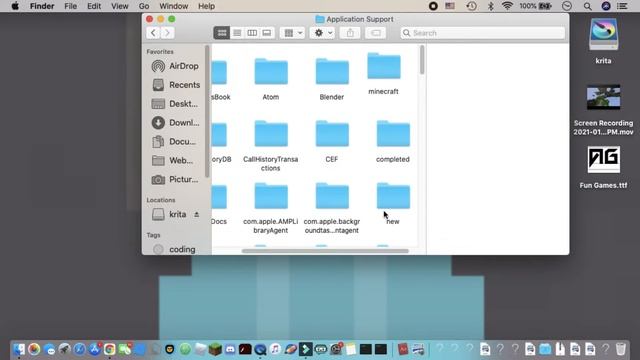Screen dimensions: 640x360
Task: Open Documents in Finder sidebar
Action: [175, 142]
